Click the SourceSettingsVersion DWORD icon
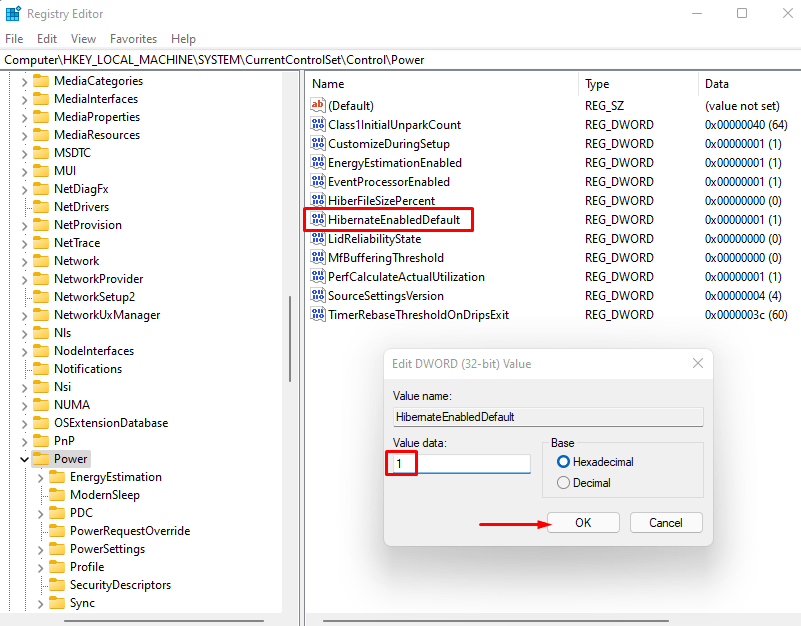 pyautogui.click(x=317, y=295)
